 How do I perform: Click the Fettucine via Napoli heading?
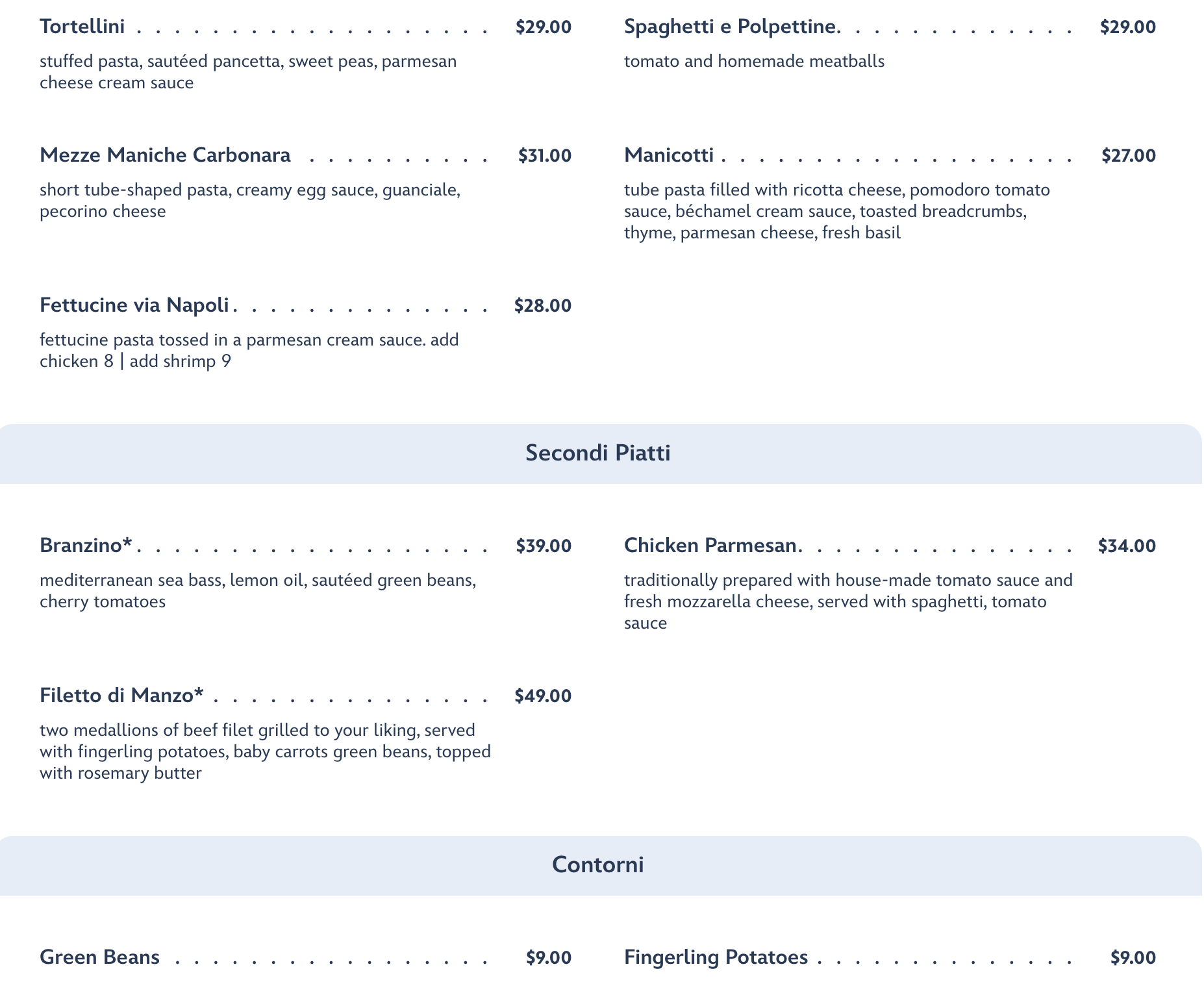(x=134, y=305)
